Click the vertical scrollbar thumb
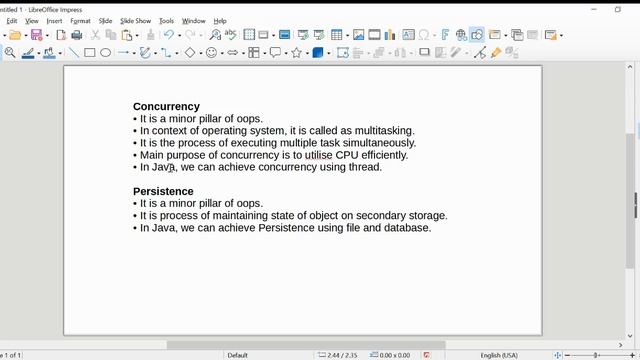 (630, 201)
